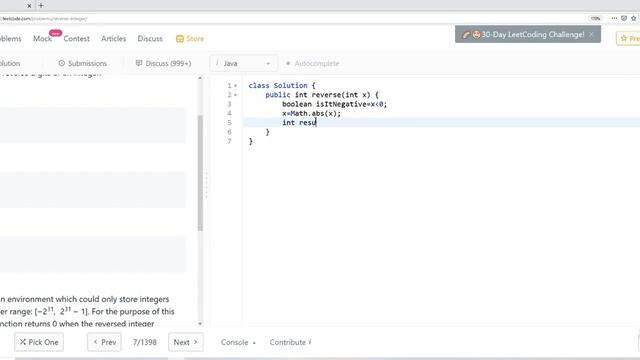Dismiss the 30-Day LeetCoding Challenge banner

591,35
